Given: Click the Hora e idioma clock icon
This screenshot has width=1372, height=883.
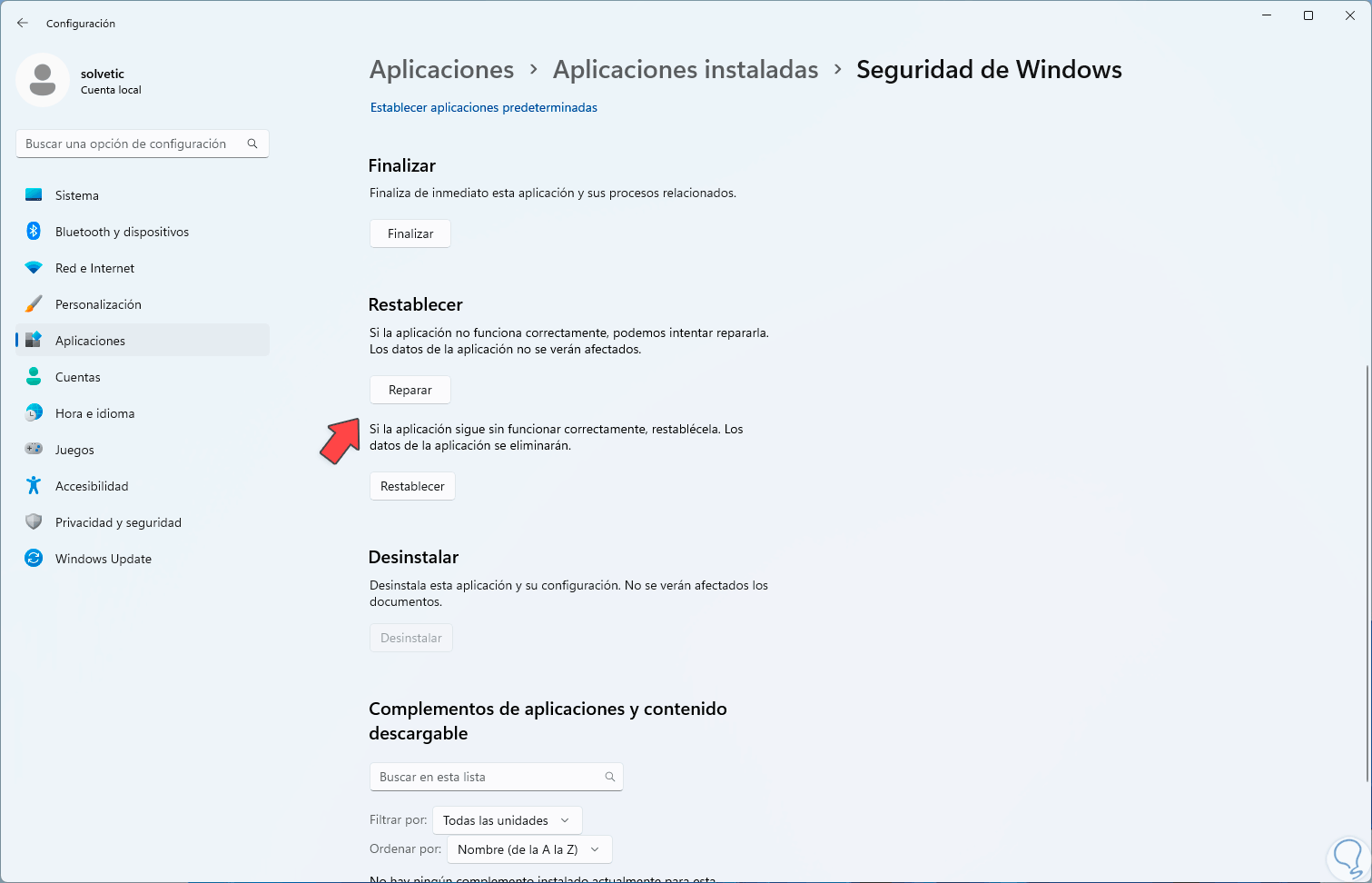Looking at the screenshot, I should click(x=34, y=413).
